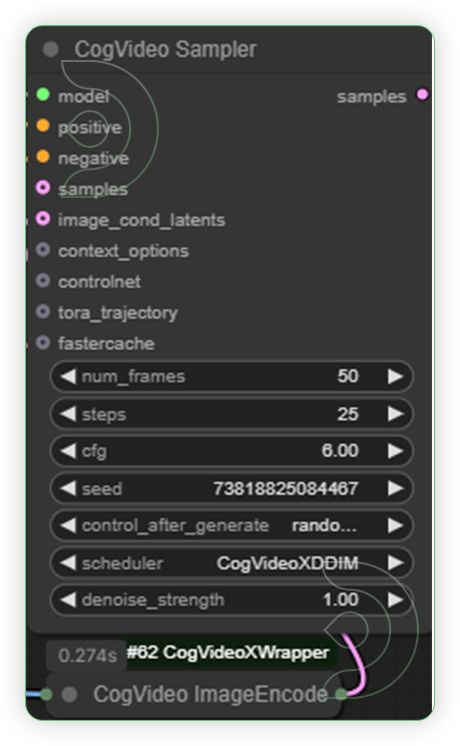Click the controlnet input socket

(x=43, y=281)
